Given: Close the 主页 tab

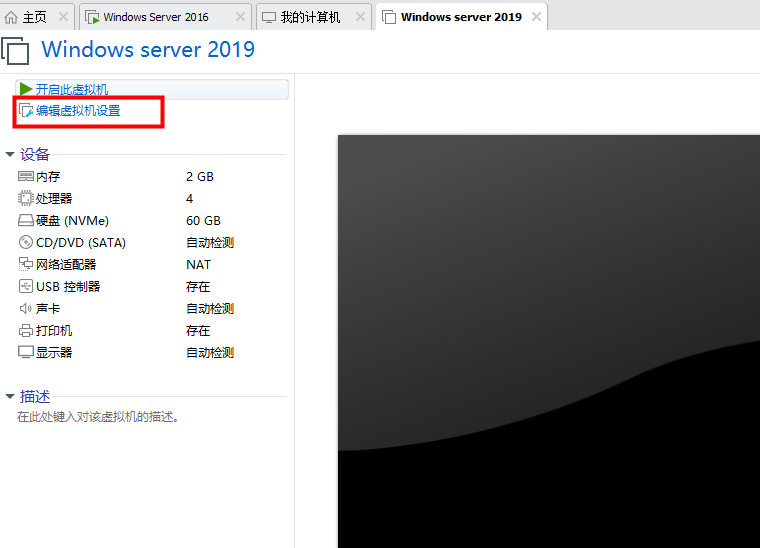Looking at the screenshot, I should 63,17.
